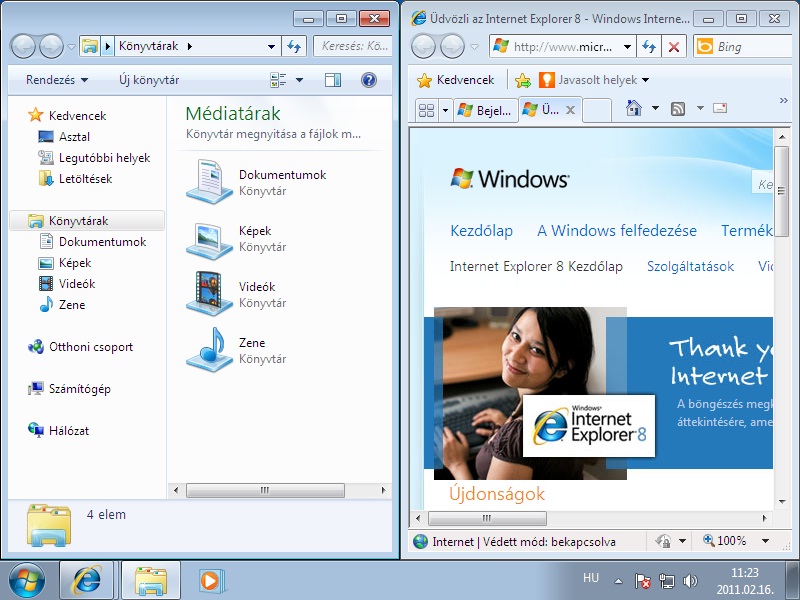Screen dimensions: 800x600
Task: Select Letöltések in navigation pane
Action: pos(85,179)
